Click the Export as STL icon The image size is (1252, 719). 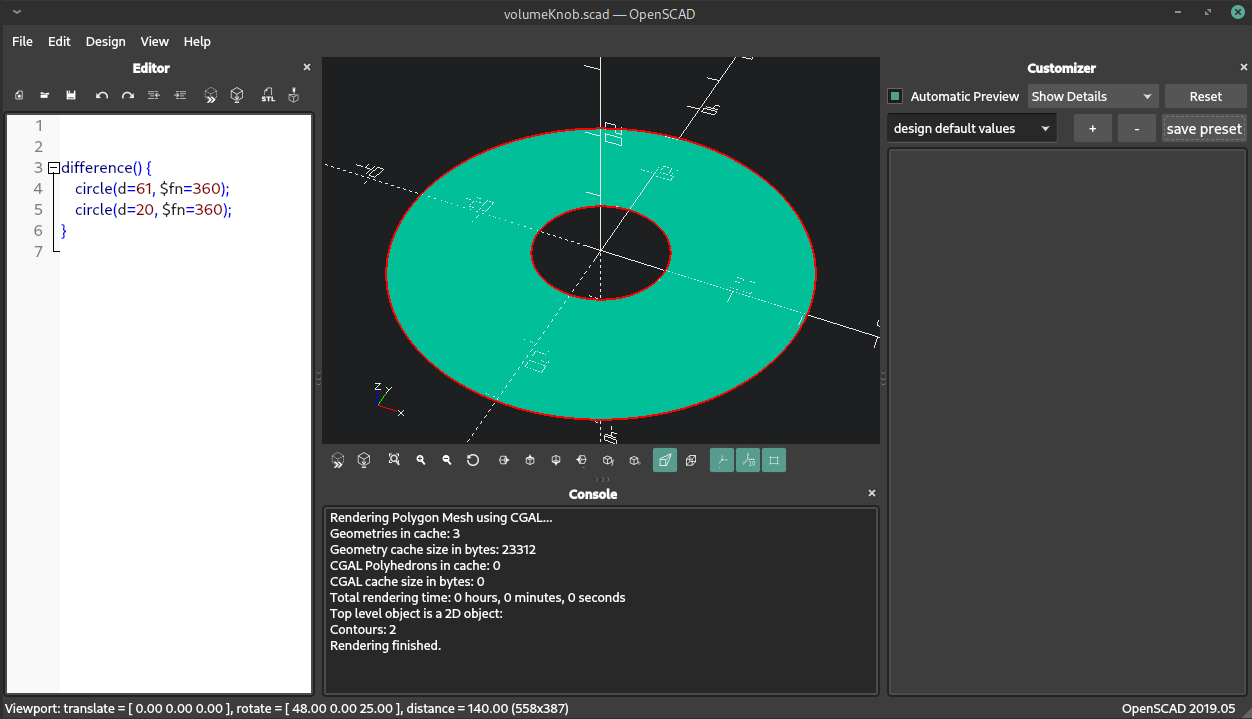click(268, 95)
